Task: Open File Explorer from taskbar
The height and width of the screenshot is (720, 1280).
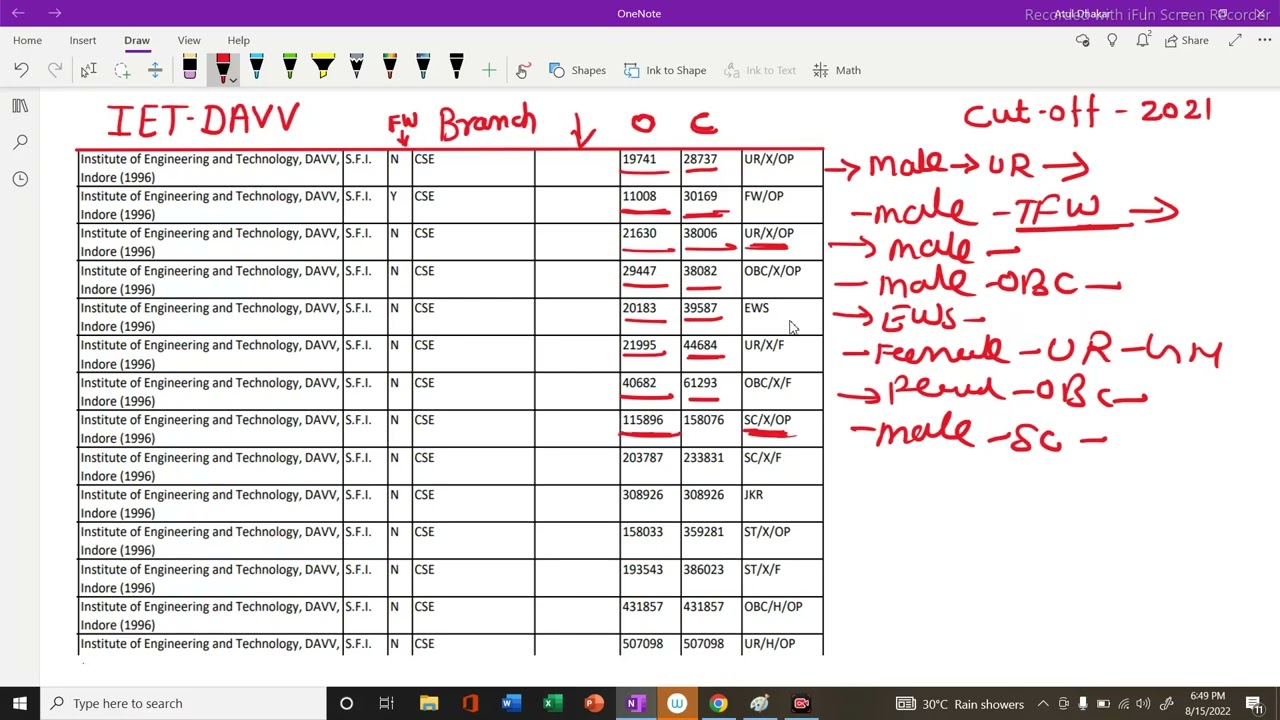Action: 429,703
